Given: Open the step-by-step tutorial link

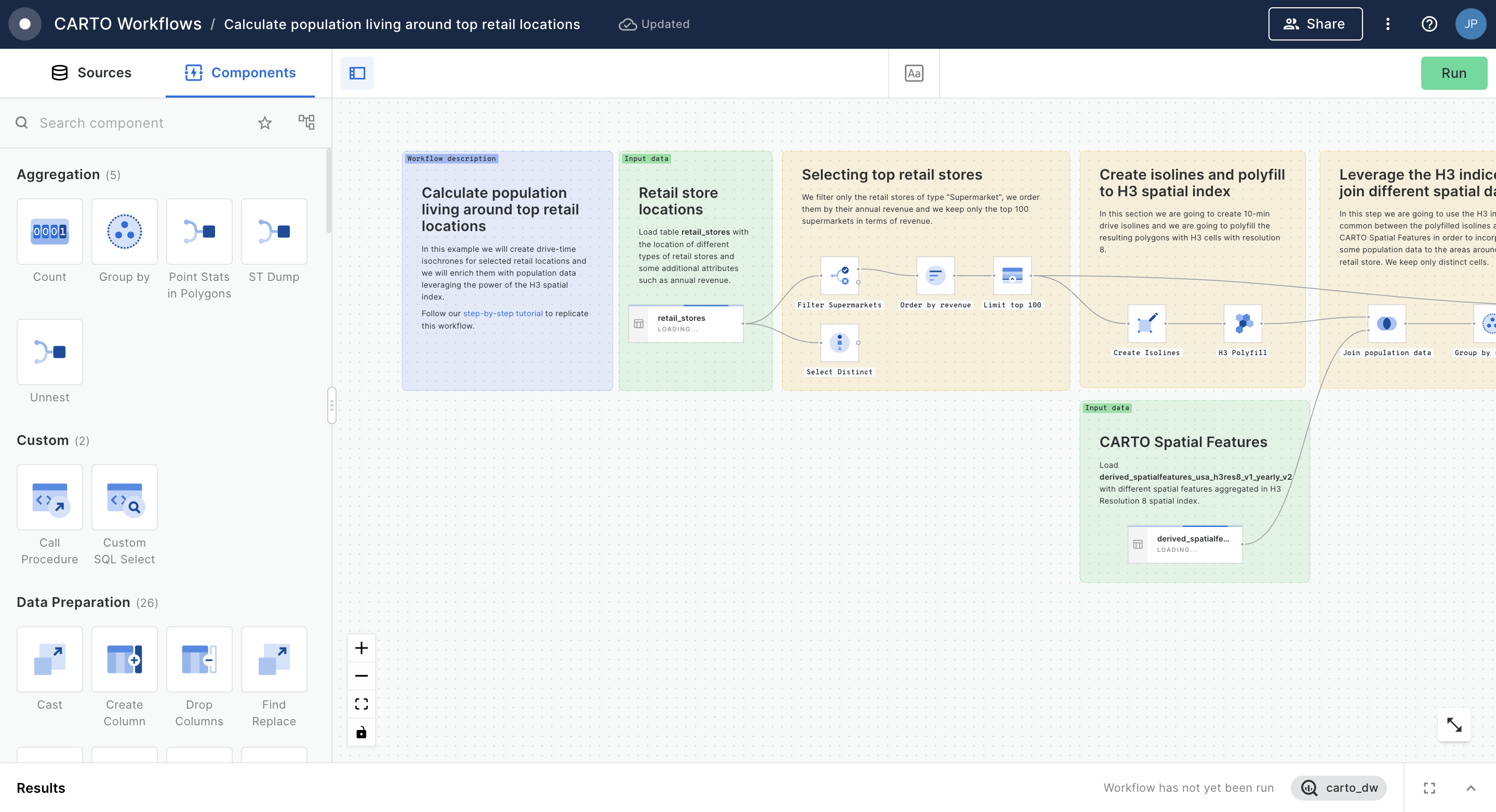Looking at the screenshot, I should coord(502,314).
